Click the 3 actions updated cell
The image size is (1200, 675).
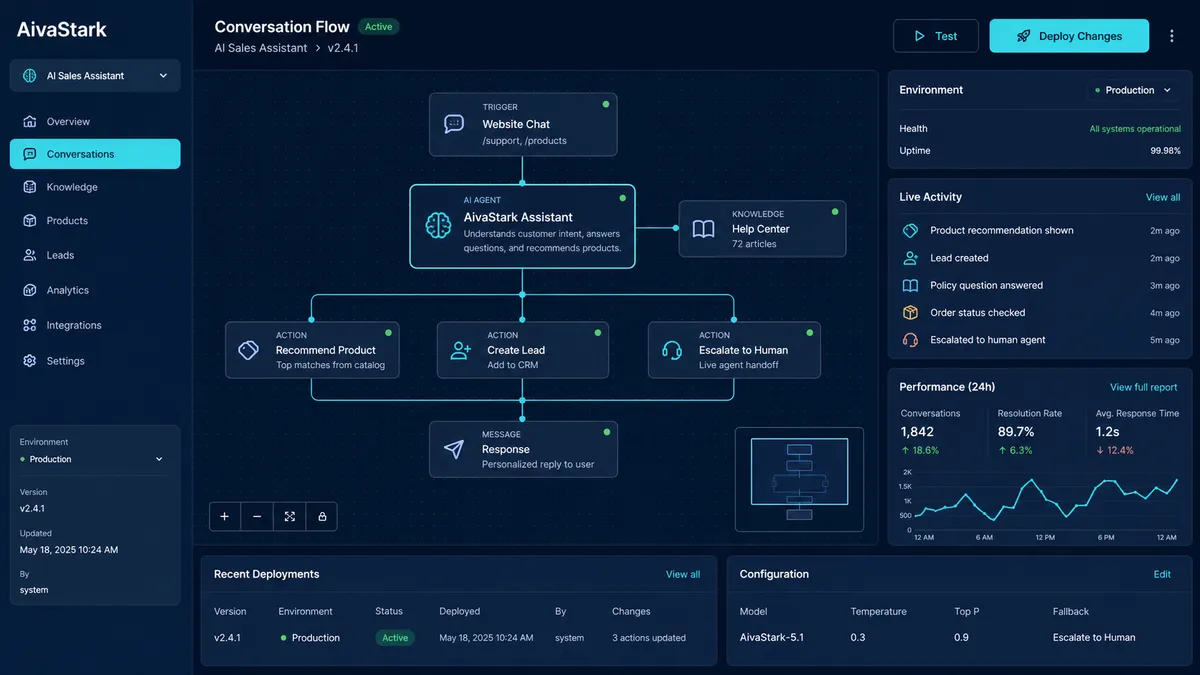[x=649, y=638]
